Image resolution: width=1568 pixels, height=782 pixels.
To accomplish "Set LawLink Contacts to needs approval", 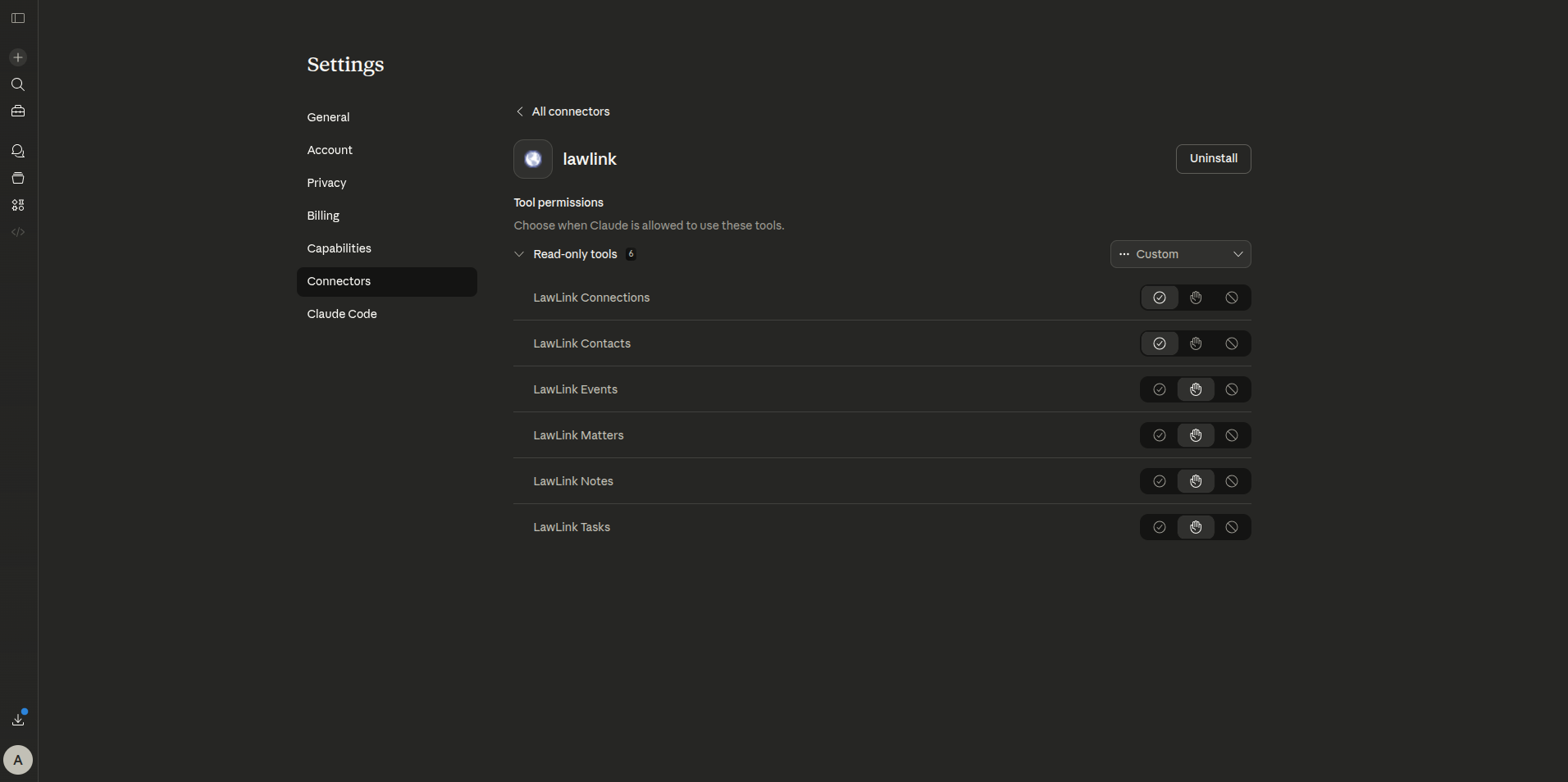I will [x=1196, y=343].
